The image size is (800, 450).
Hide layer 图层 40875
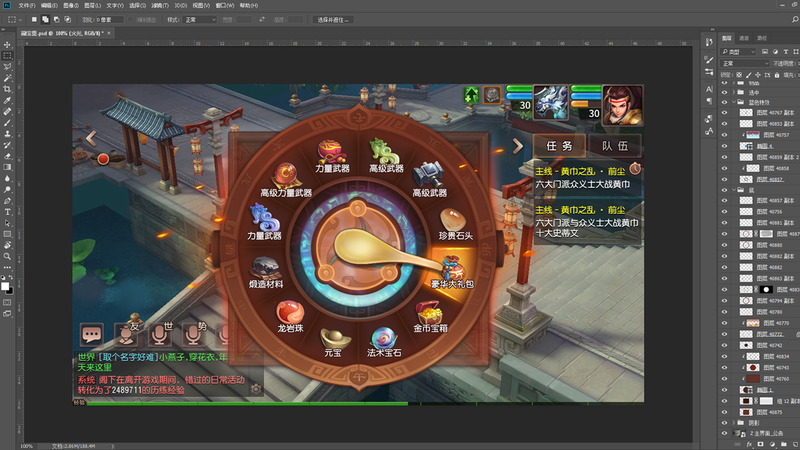(x=724, y=412)
